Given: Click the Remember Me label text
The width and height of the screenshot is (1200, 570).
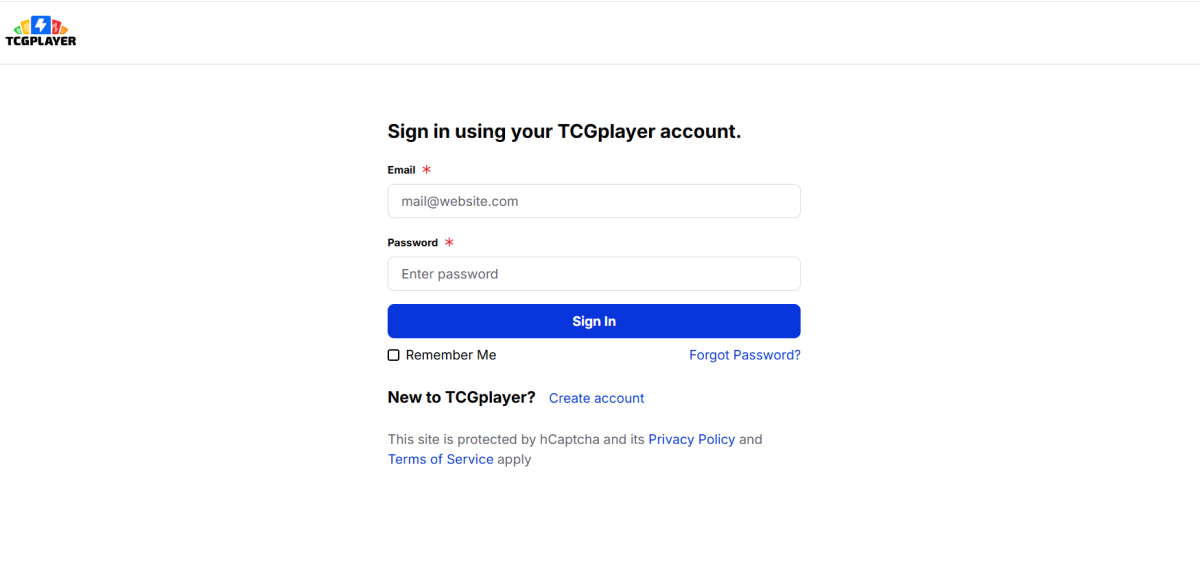Looking at the screenshot, I should click(x=451, y=355).
